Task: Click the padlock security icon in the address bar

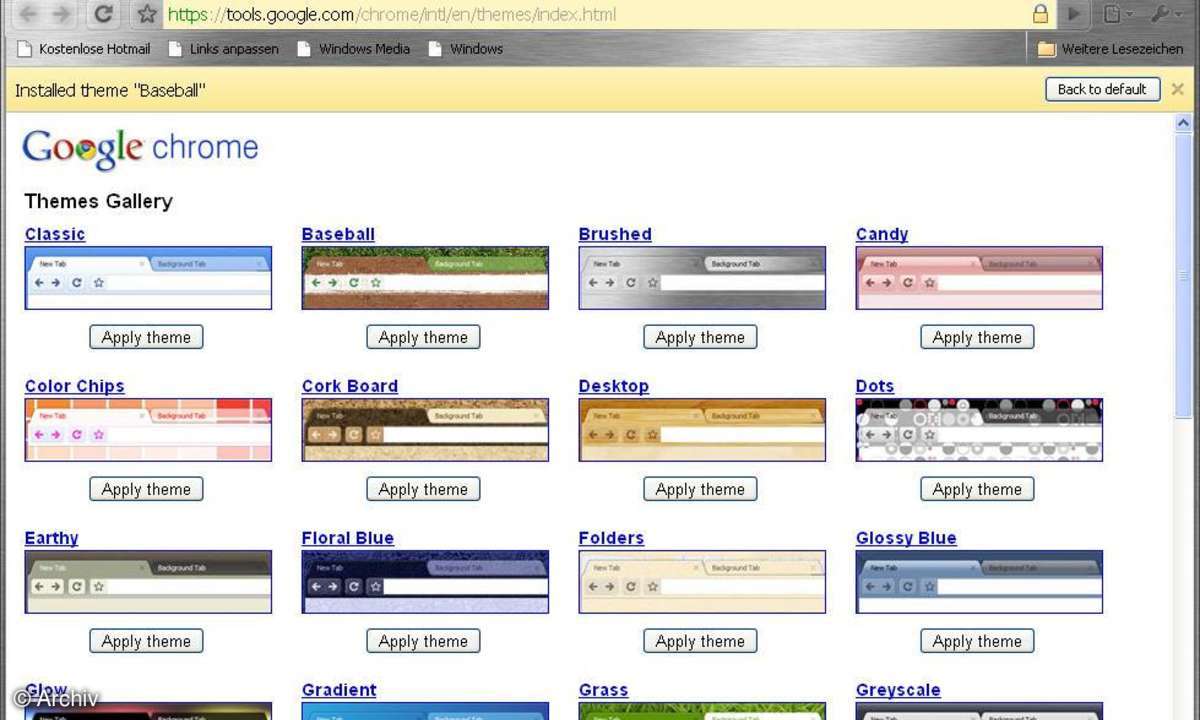Action: coord(1040,14)
